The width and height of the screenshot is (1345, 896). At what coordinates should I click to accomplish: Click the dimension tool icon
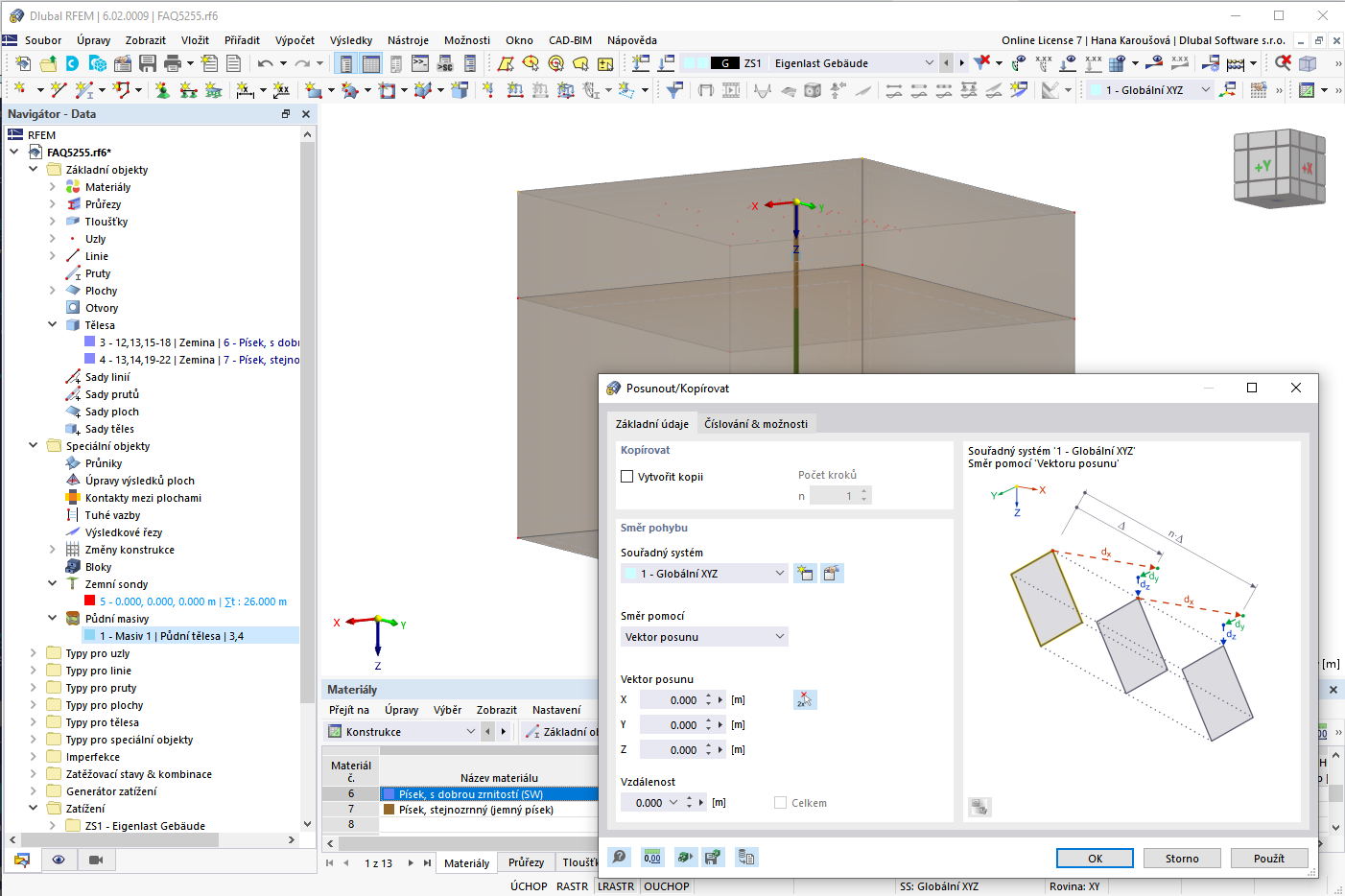246,90
